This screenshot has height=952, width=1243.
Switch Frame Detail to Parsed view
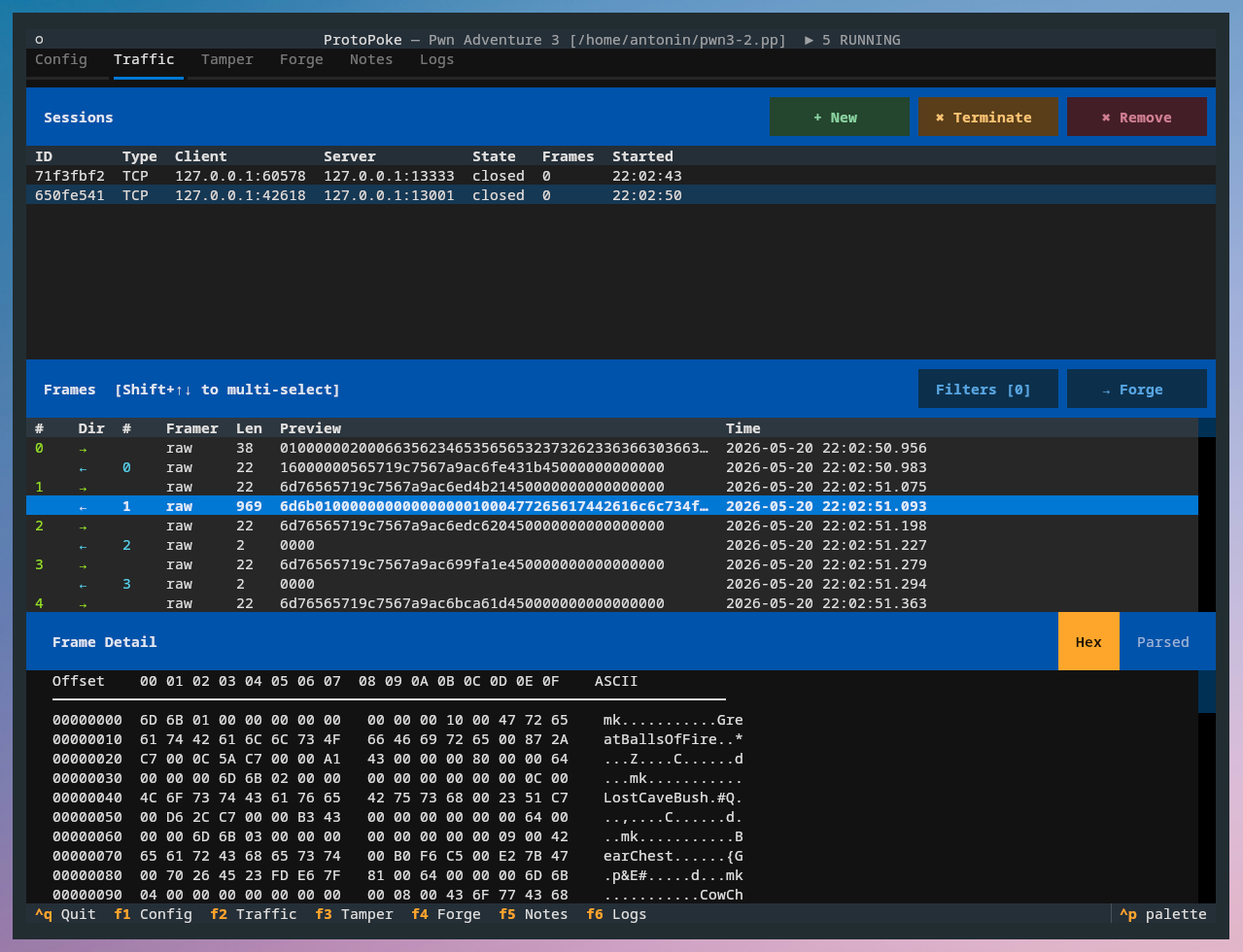coord(1163,641)
